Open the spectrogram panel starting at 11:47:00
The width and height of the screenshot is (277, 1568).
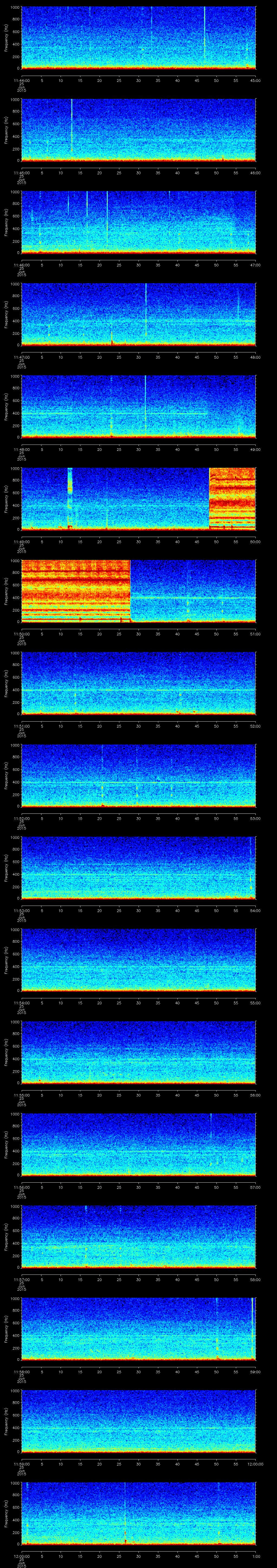138,314
